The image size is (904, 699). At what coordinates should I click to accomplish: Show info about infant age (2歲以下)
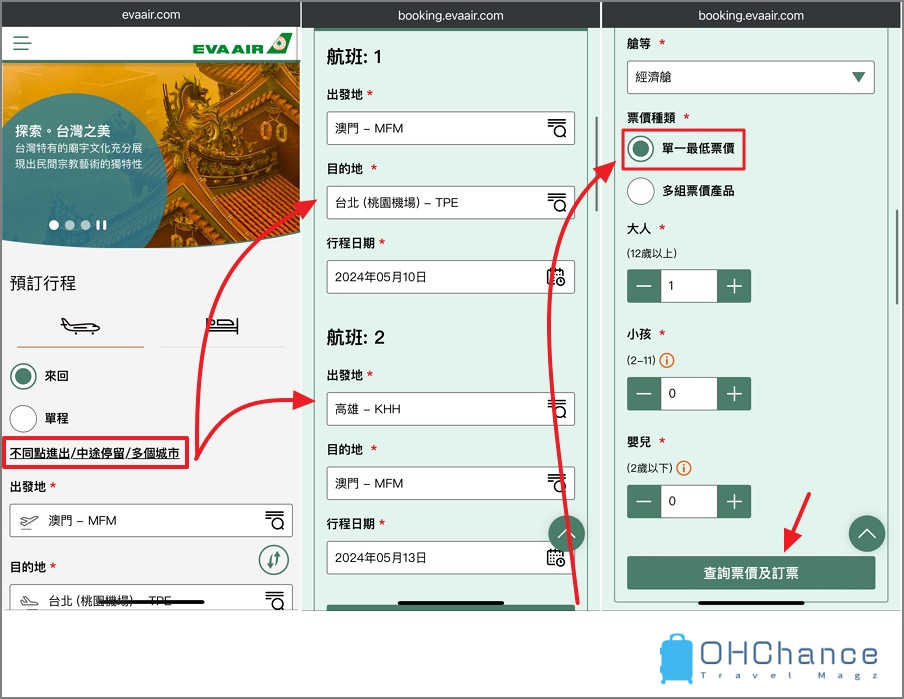point(683,468)
